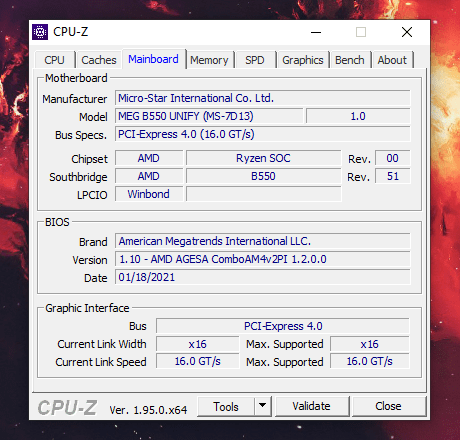460x440 pixels.
Task: Click the Southbridge Rev. value 51
Action: (392, 176)
